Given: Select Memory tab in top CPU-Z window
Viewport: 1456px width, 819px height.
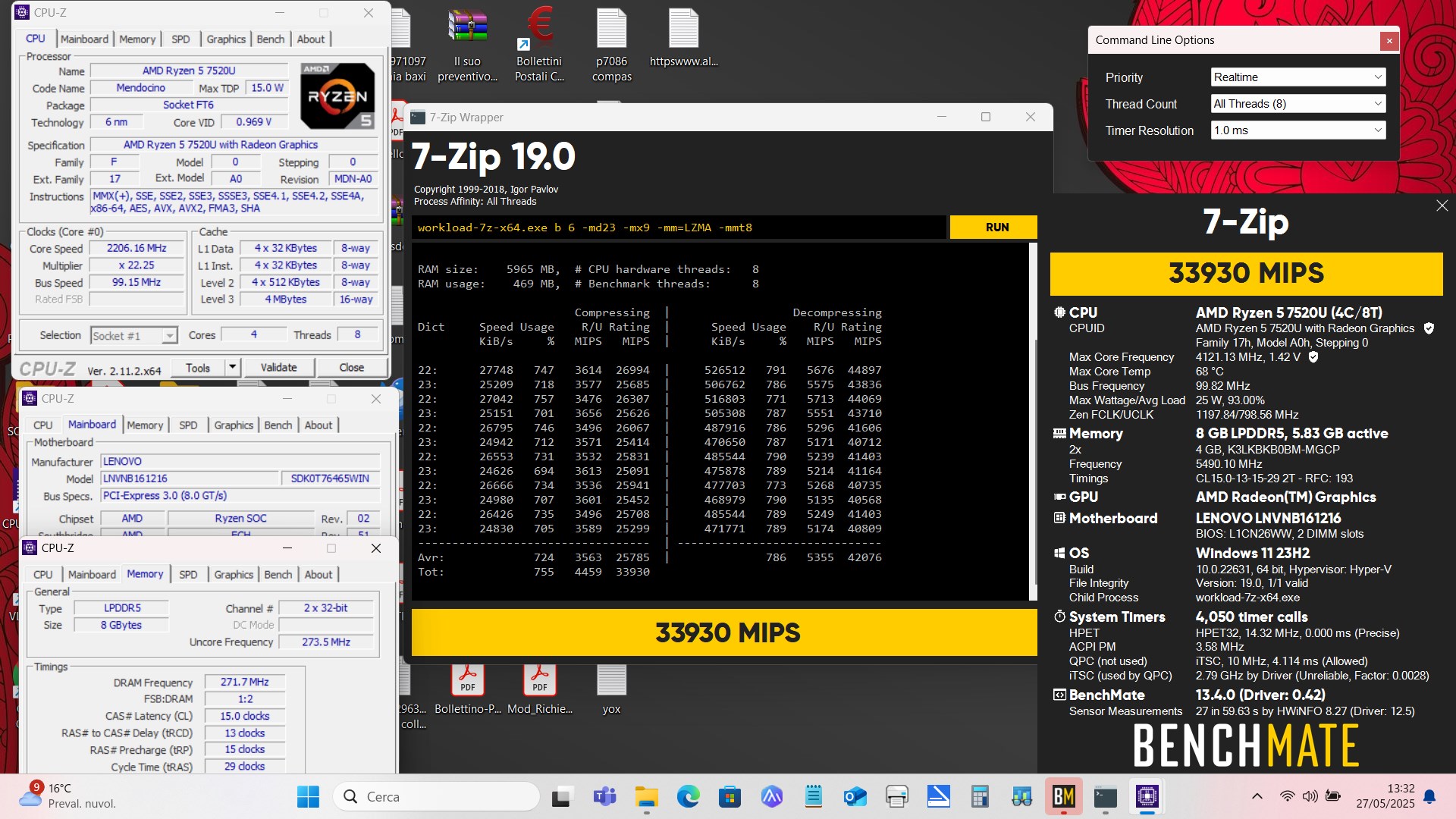Looking at the screenshot, I should click(137, 39).
